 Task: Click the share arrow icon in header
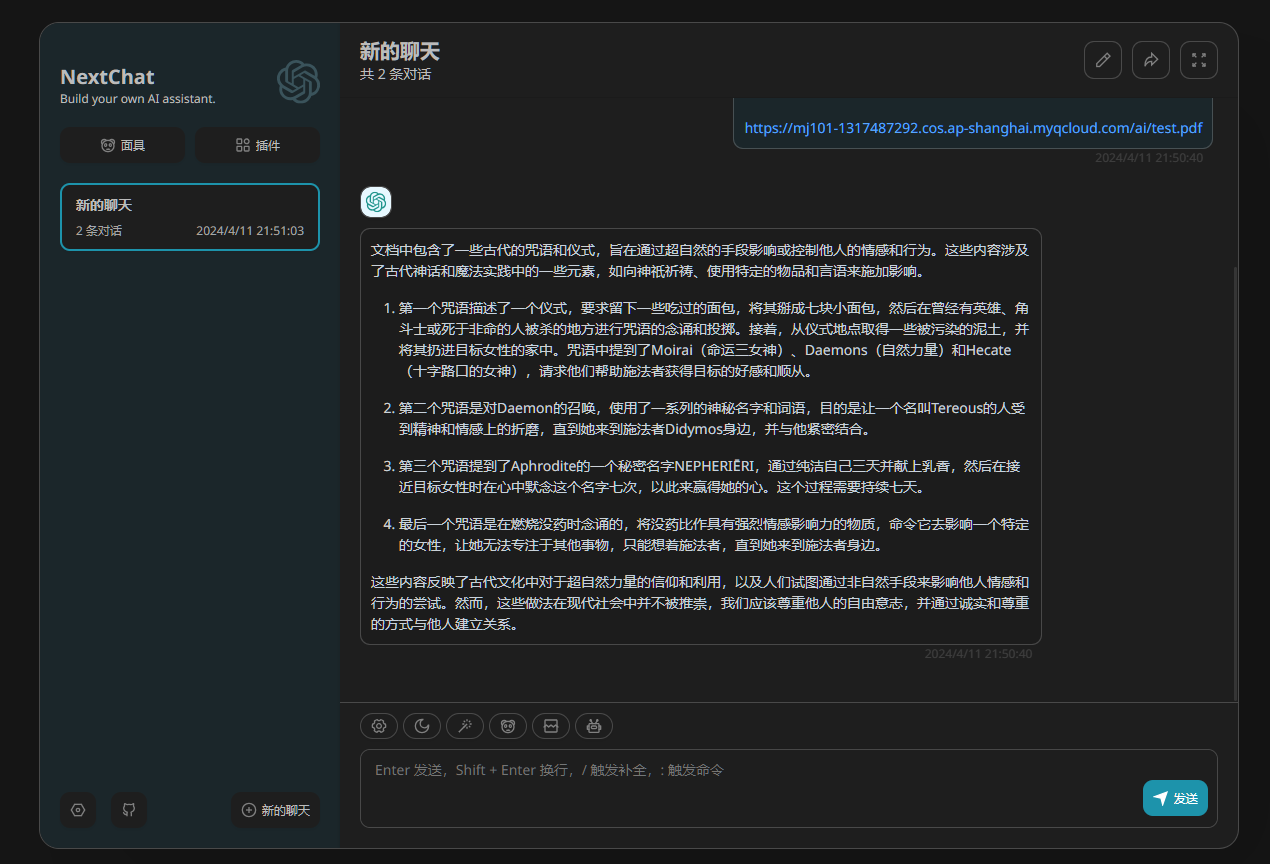click(x=1151, y=60)
